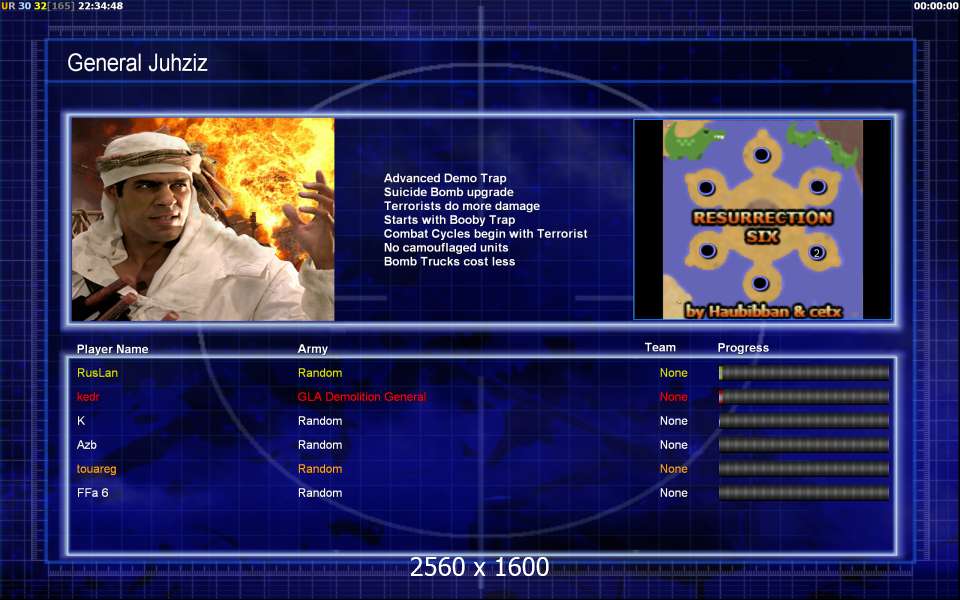The width and height of the screenshot is (960, 600).
Task: Select player FFa 6 in the list
Action: click(92, 493)
